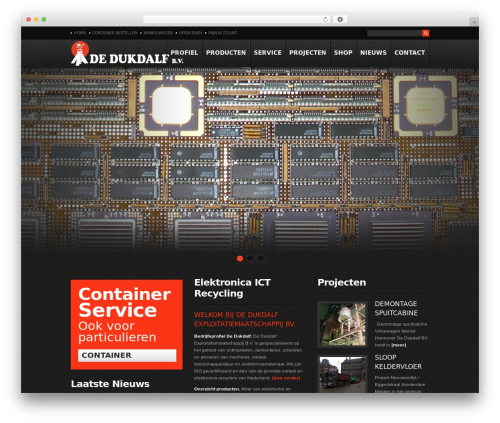Click the 'lees verder' link
The width and height of the screenshot is (500, 423).
point(286,378)
